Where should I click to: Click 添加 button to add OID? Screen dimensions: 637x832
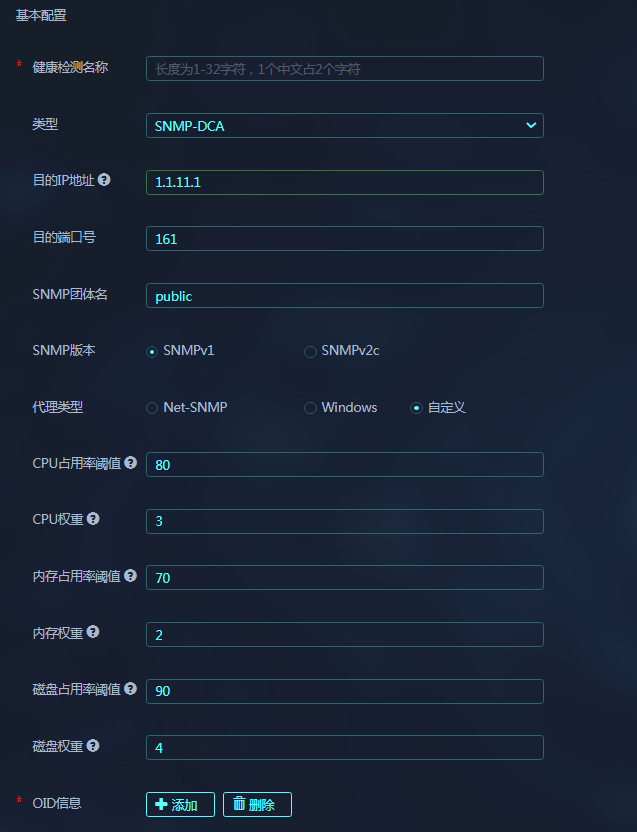180,805
